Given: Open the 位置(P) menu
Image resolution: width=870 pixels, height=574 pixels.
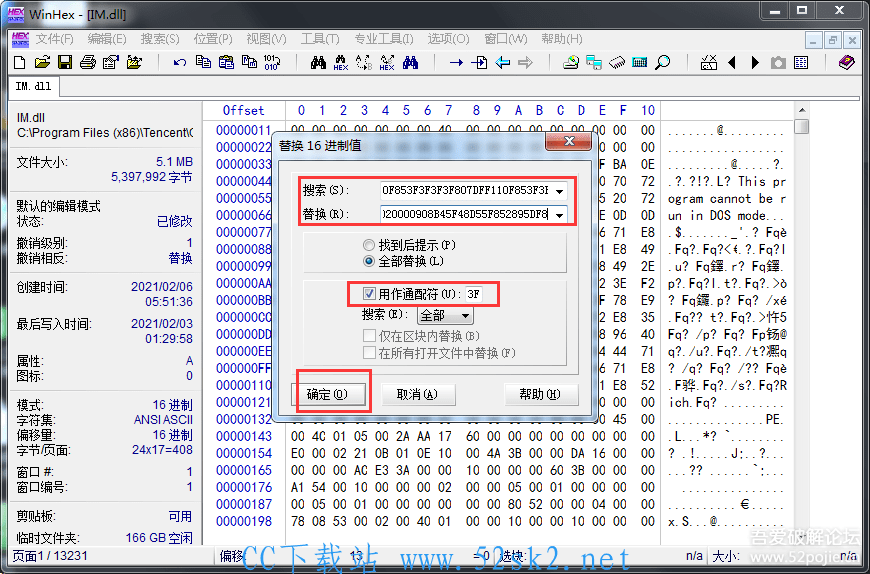Looking at the screenshot, I should (x=213, y=39).
